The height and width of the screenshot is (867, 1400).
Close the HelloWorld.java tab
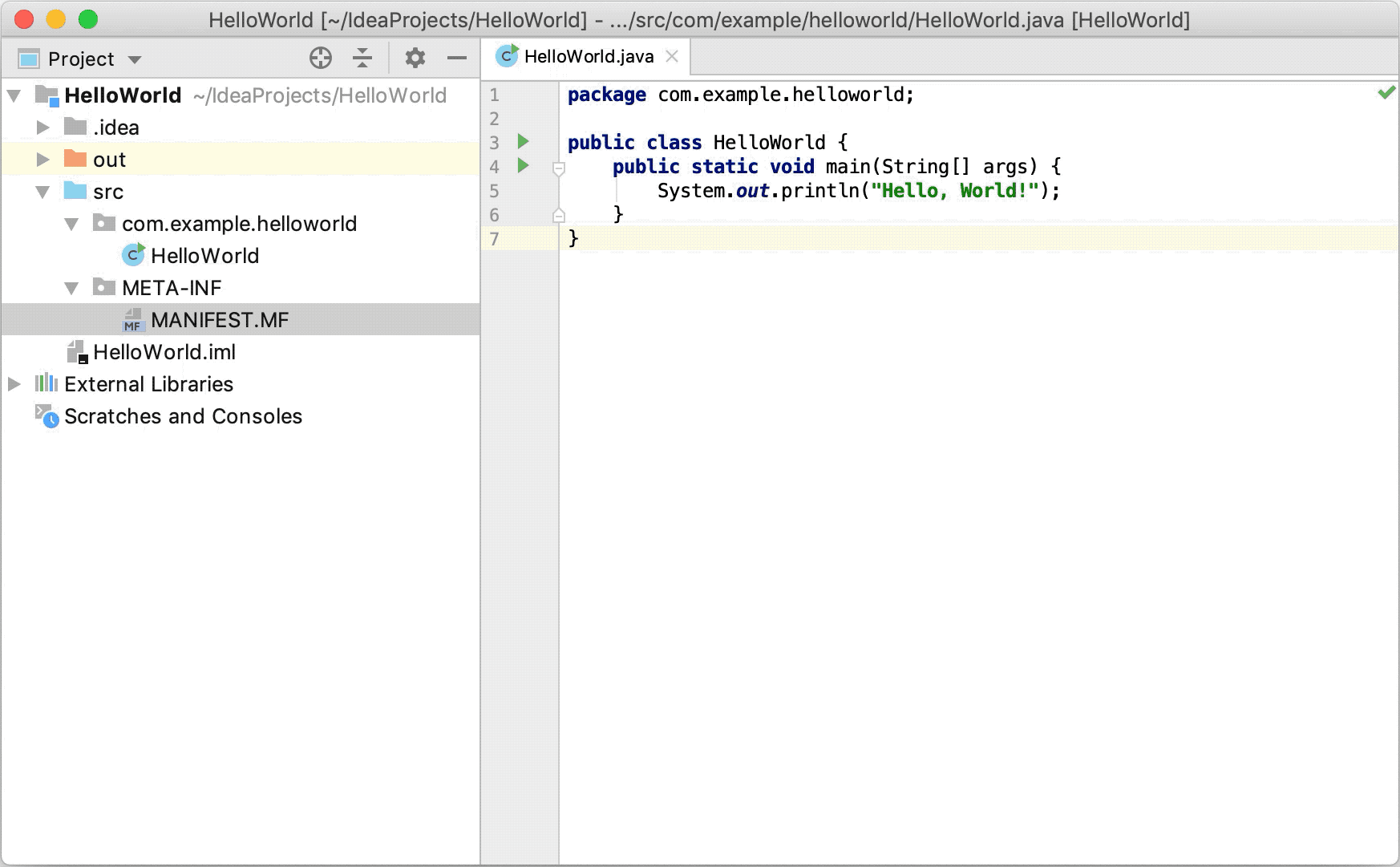pyautogui.click(x=671, y=56)
